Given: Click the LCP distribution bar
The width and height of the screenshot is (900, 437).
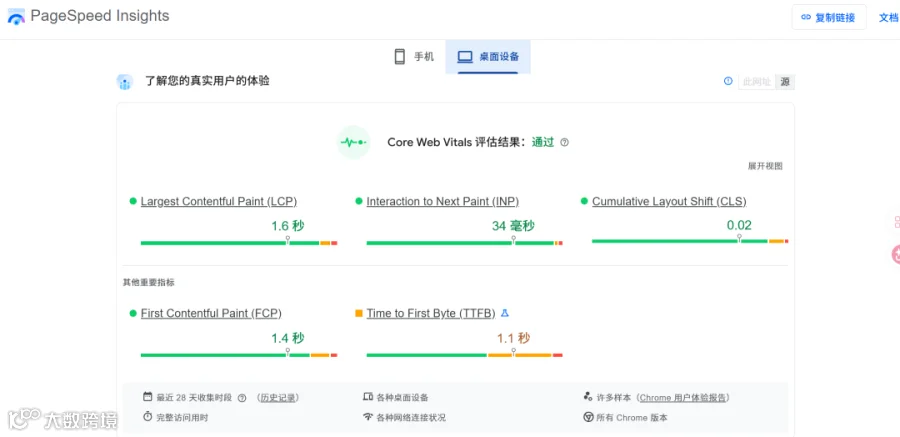Looking at the screenshot, I should point(239,243).
